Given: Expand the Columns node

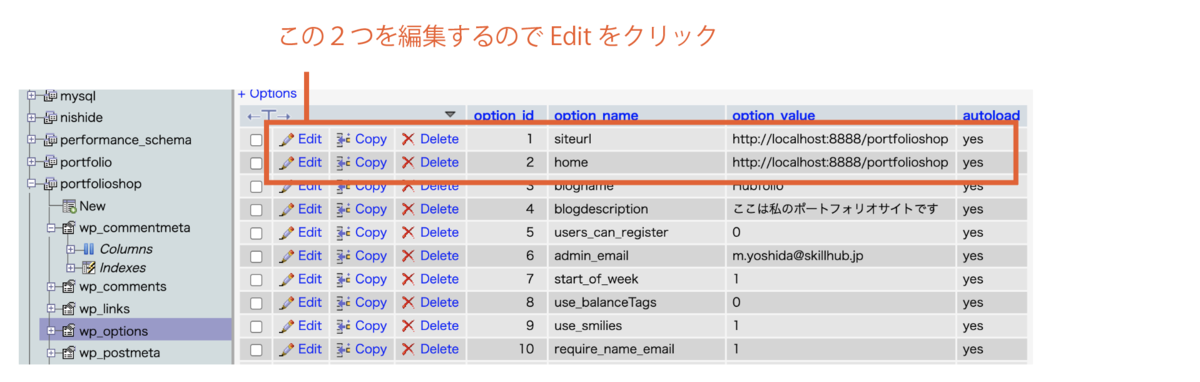Looking at the screenshot, I should coord(70,249).
